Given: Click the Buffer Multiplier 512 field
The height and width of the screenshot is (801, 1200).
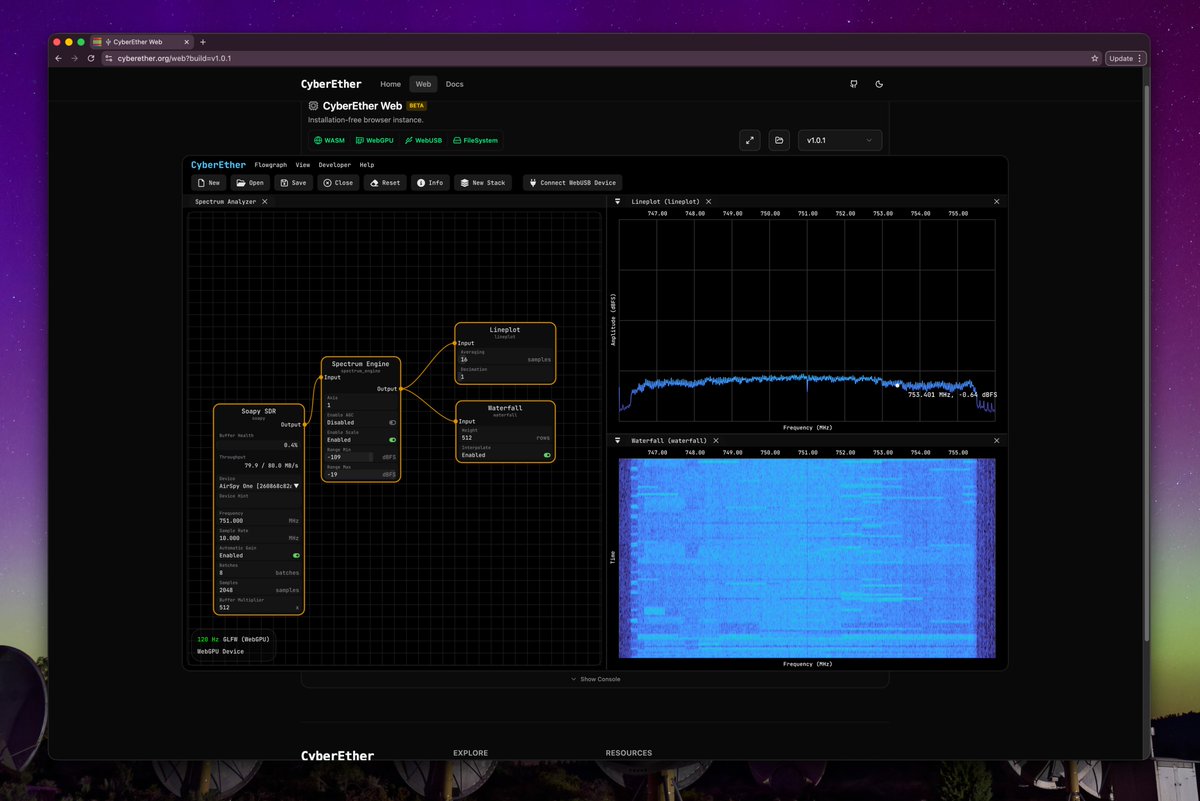Looking at the screenshot, I should click(259, 607).
